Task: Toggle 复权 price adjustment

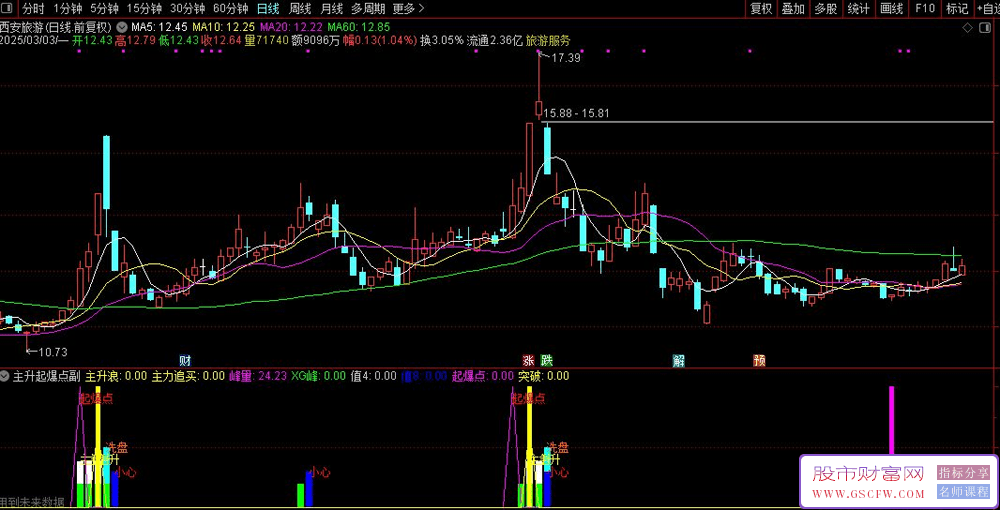Action: click(761, 9)
